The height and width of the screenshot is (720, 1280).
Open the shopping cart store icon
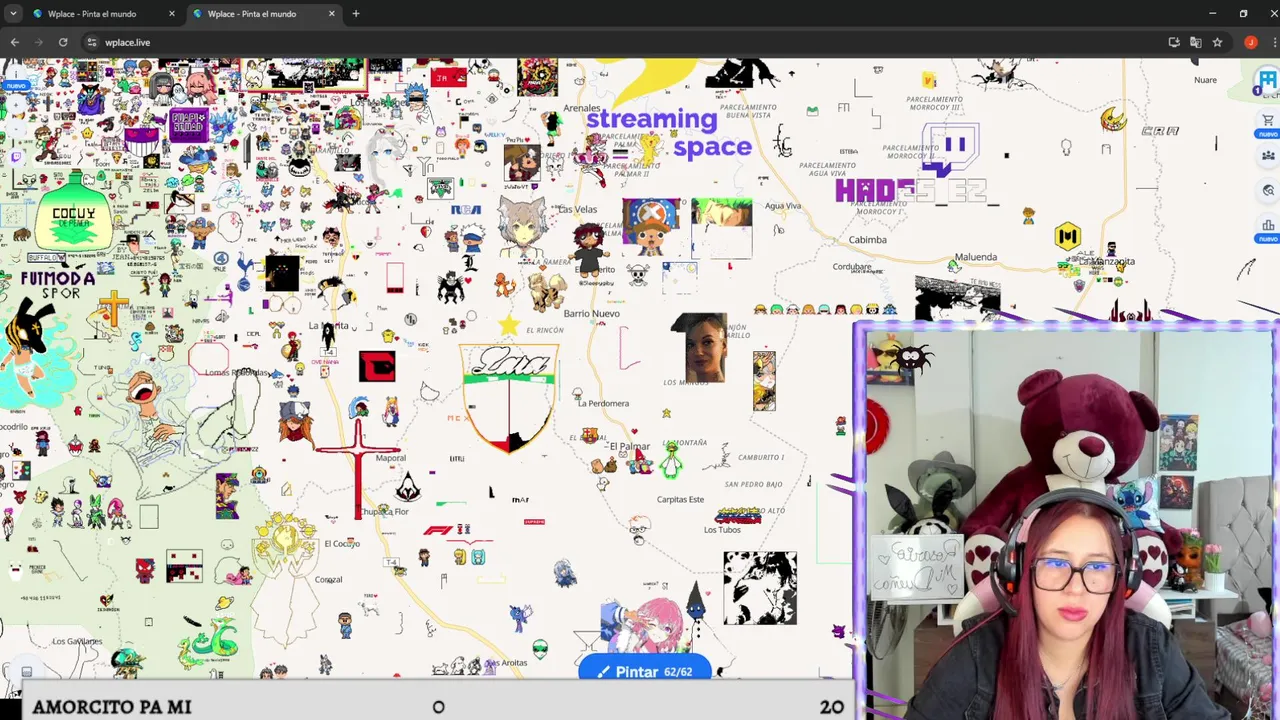(1268, 121)
